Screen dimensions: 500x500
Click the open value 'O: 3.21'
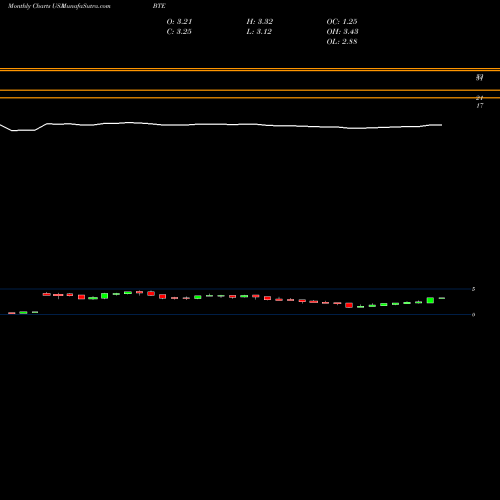coord(179,22)
